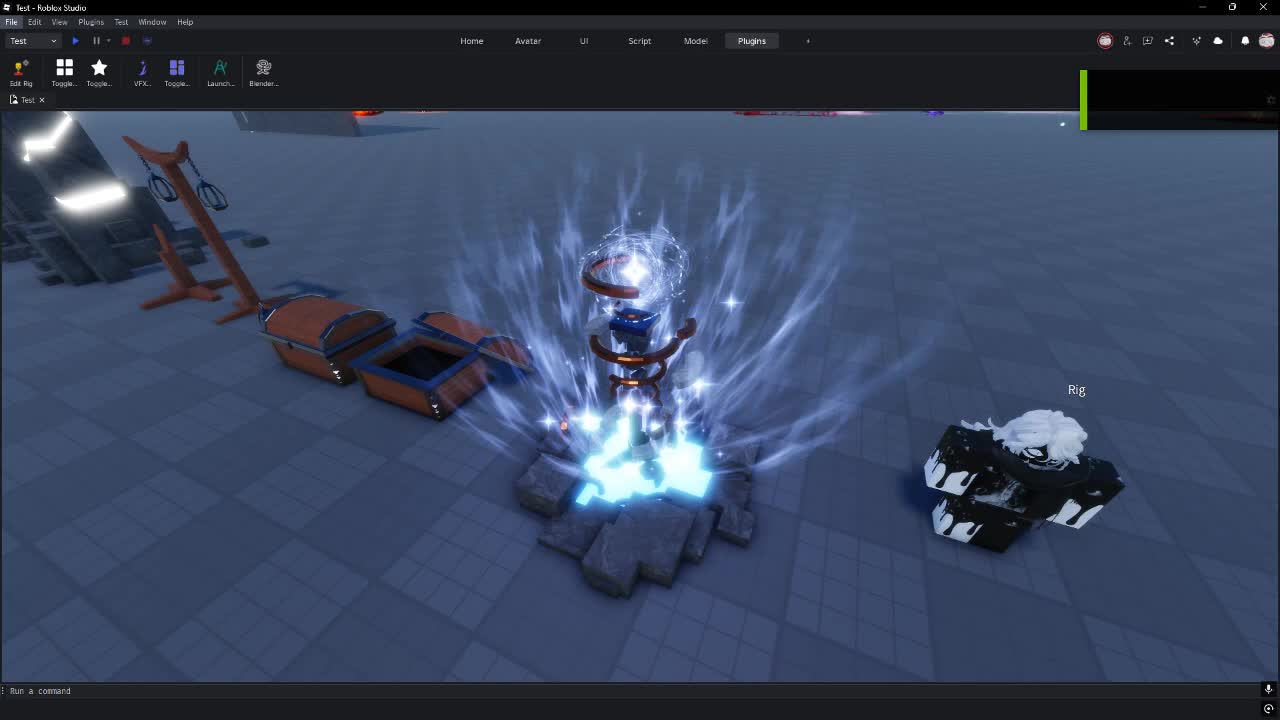Click the Share icon
The height and width of the screenshot is (720, 1280).
coord(1169,41)
